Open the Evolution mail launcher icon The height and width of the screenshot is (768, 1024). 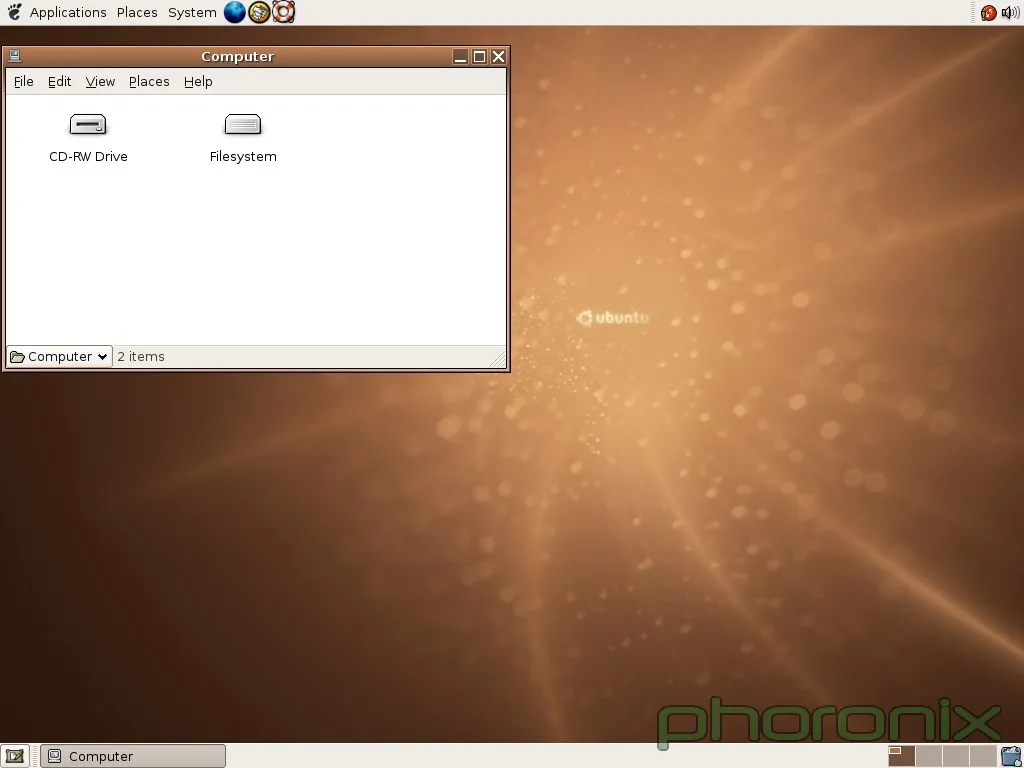pyautogui.click(x=259, y=12)
